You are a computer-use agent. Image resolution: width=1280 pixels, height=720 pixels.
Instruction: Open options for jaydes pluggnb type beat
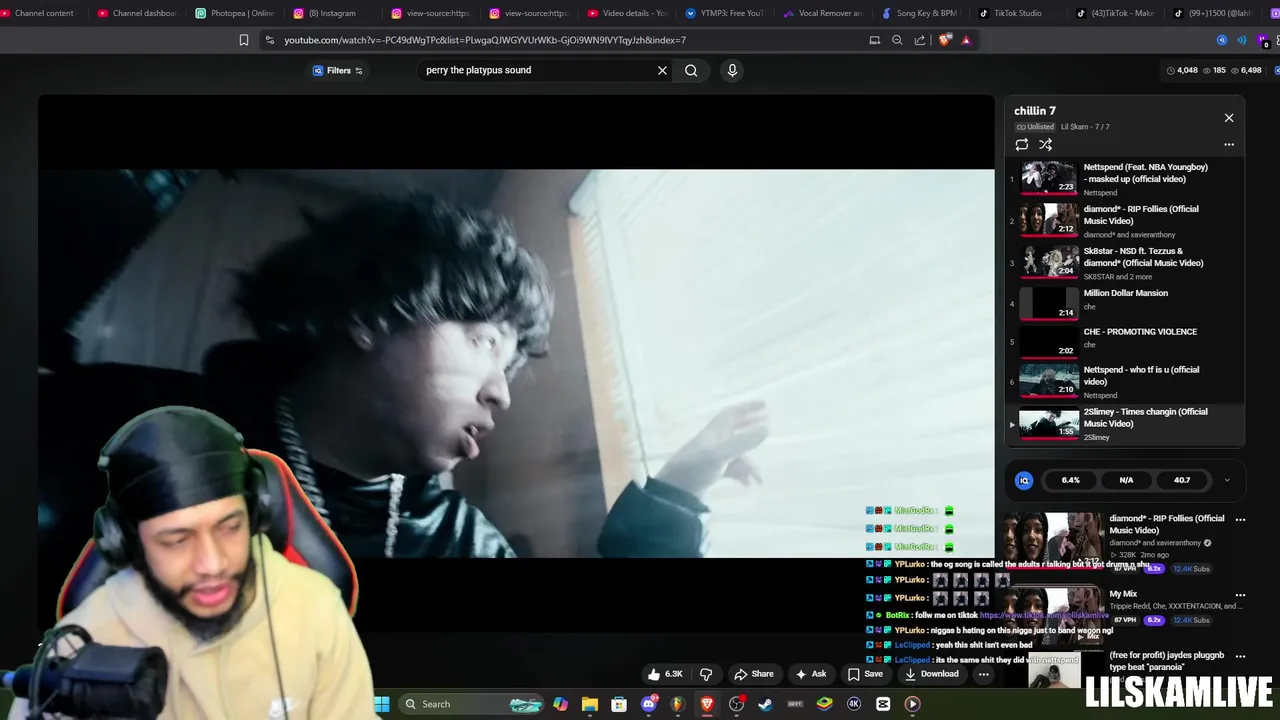pyautogui.click(x=1240, y=657)
